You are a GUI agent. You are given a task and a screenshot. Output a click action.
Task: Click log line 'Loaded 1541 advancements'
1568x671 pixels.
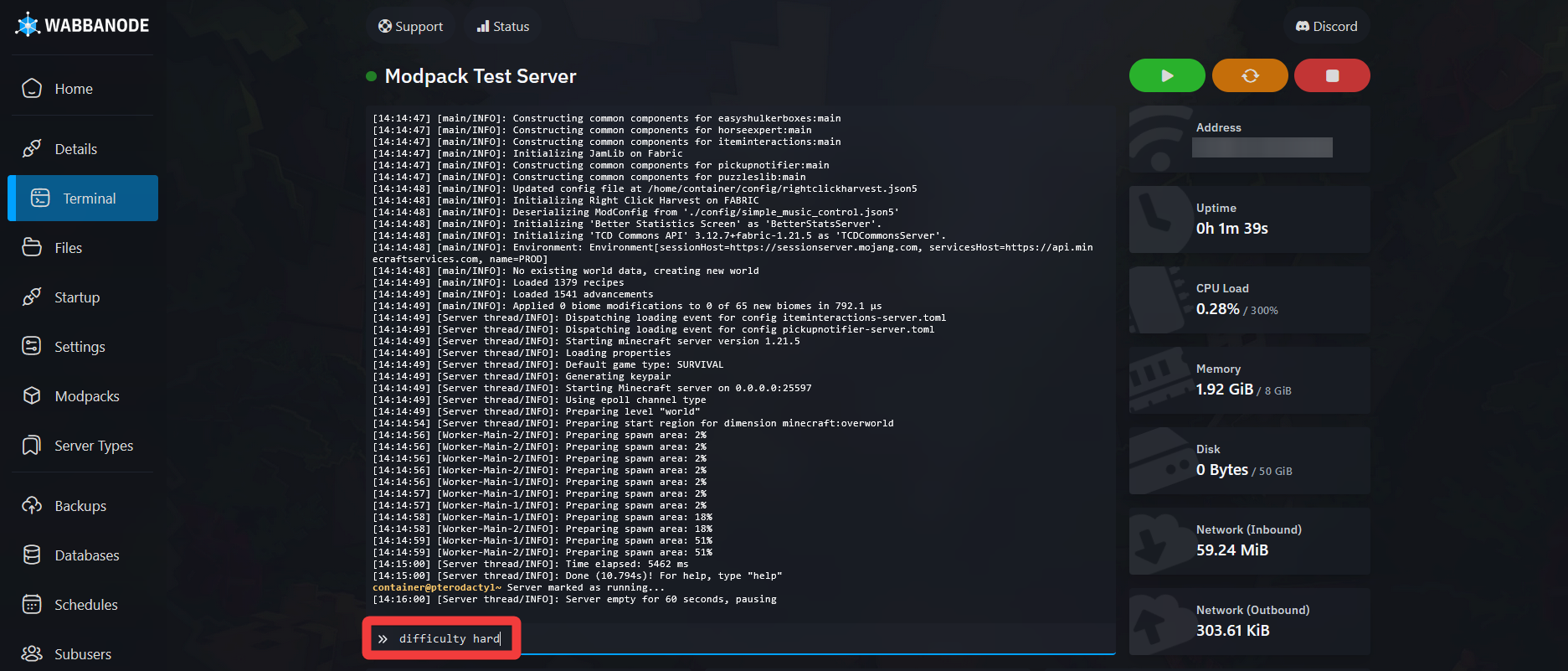click(512, 294)
